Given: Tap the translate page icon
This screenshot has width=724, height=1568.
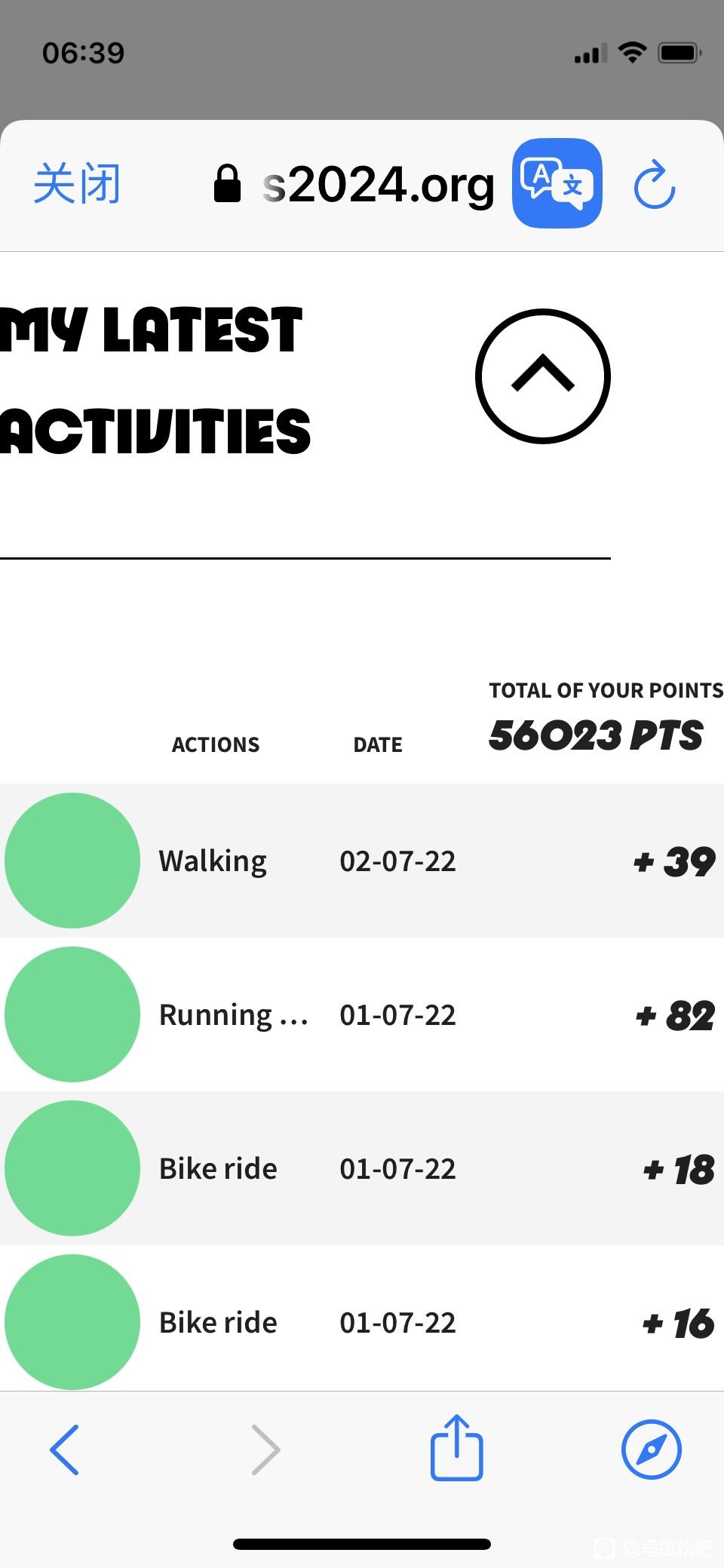Looking at the screenshot, I should pyautogui.click(x=557, y=183).
